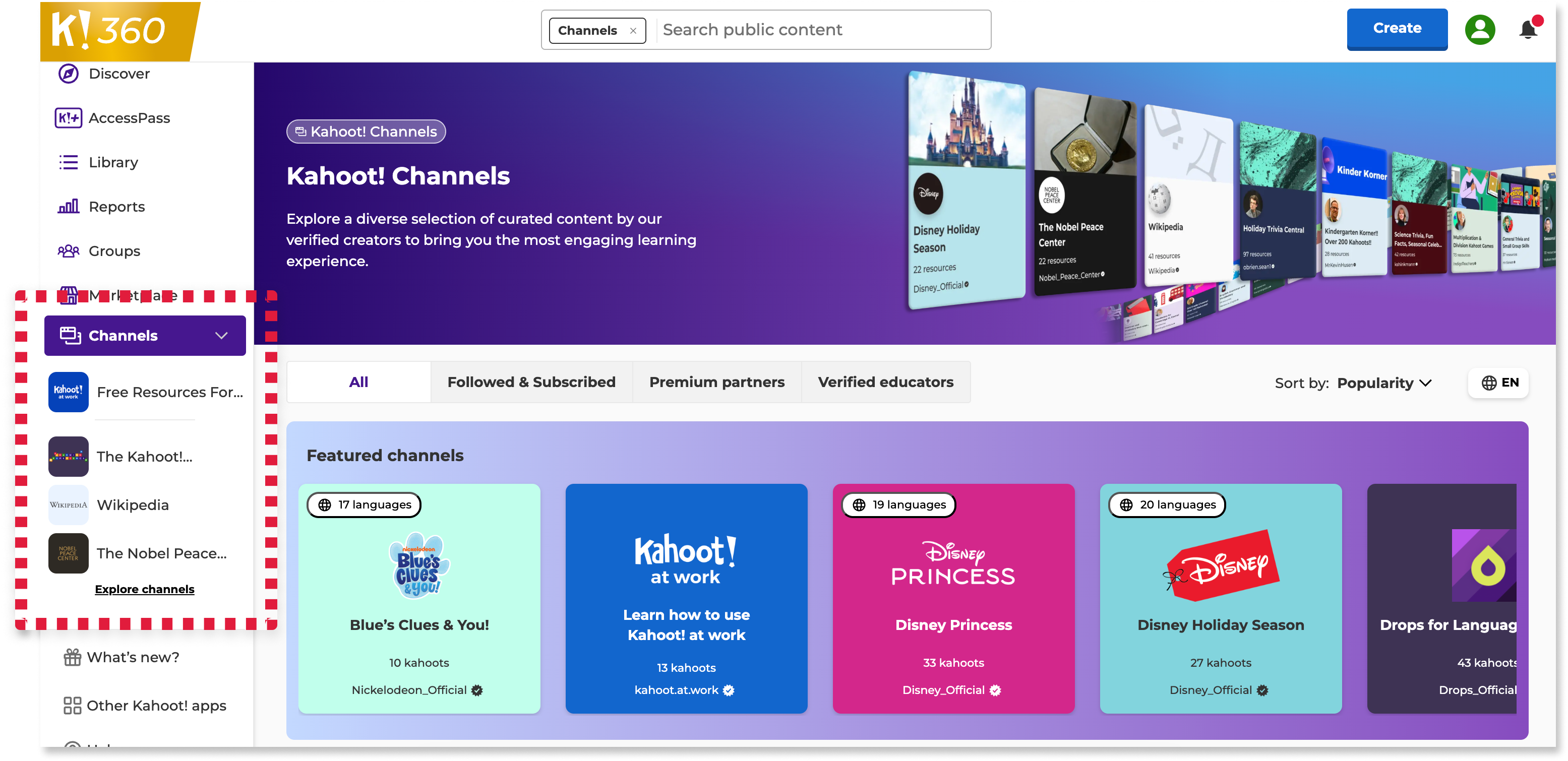Click Disney_Official under Disney Princess
The height and width of the screenshot is (761, 1568).
coord(943,690)
